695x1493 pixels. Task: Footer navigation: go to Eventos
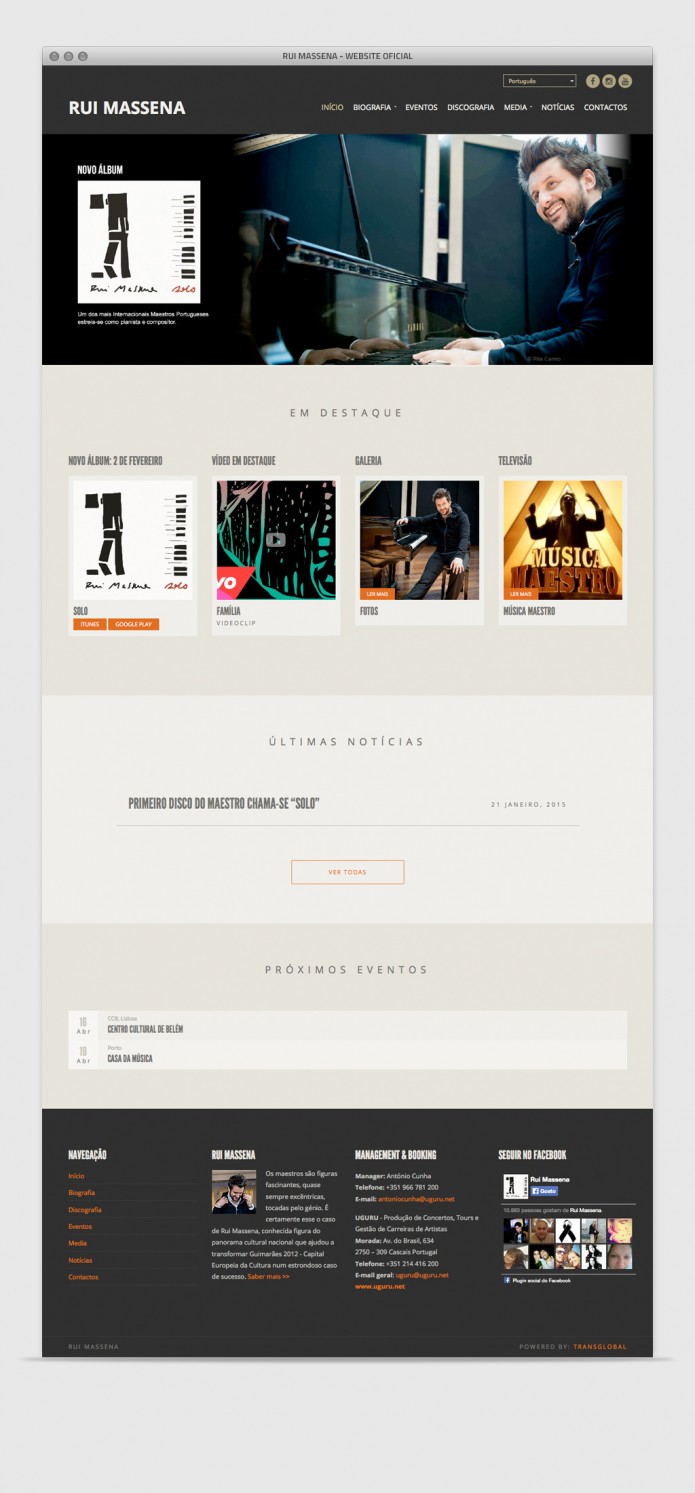point(80,1226)
